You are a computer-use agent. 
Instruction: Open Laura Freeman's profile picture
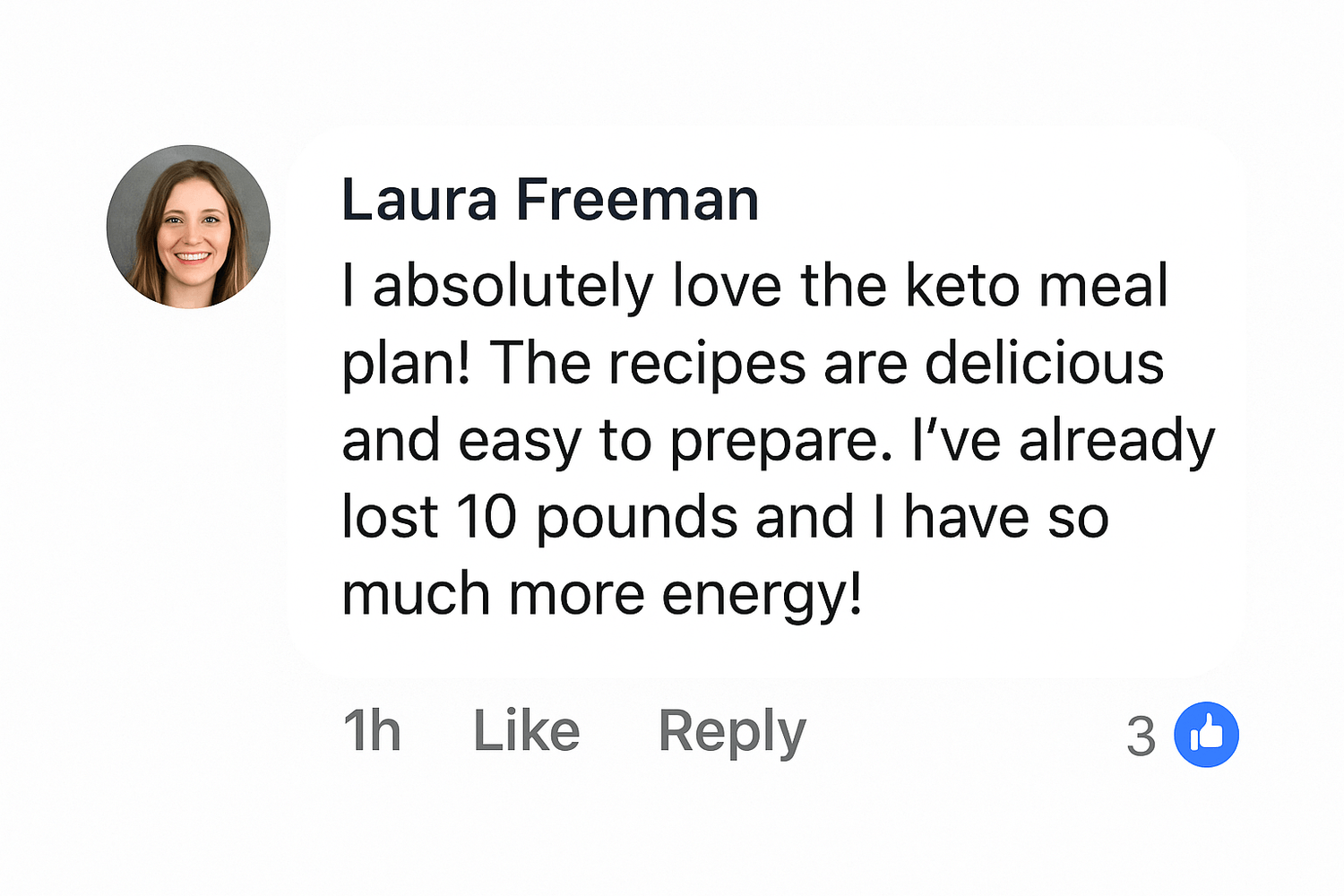pyautogui.click(x=188, y=227)
